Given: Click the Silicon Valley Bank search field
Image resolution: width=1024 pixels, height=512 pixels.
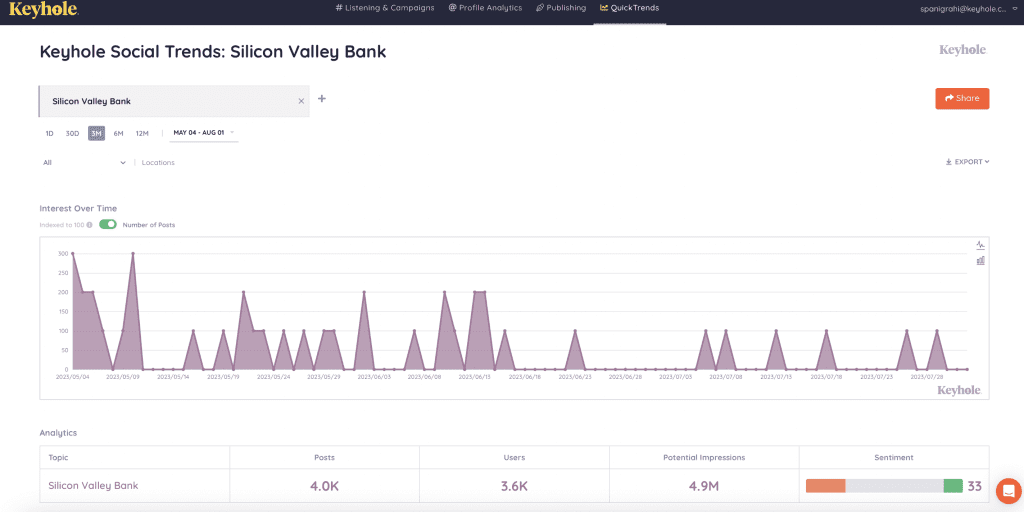Looking at the screenshot, I should click(x=174, y=101).
